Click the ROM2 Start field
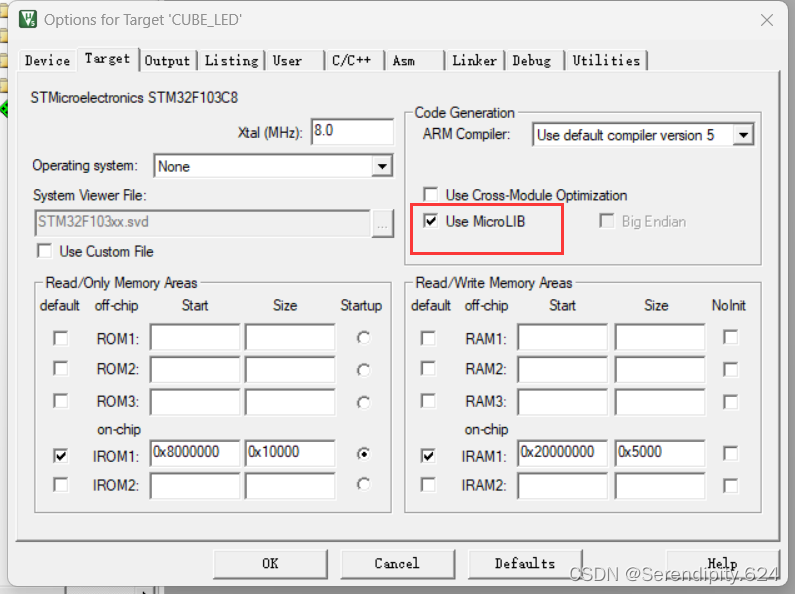 (x=195, y=369)
